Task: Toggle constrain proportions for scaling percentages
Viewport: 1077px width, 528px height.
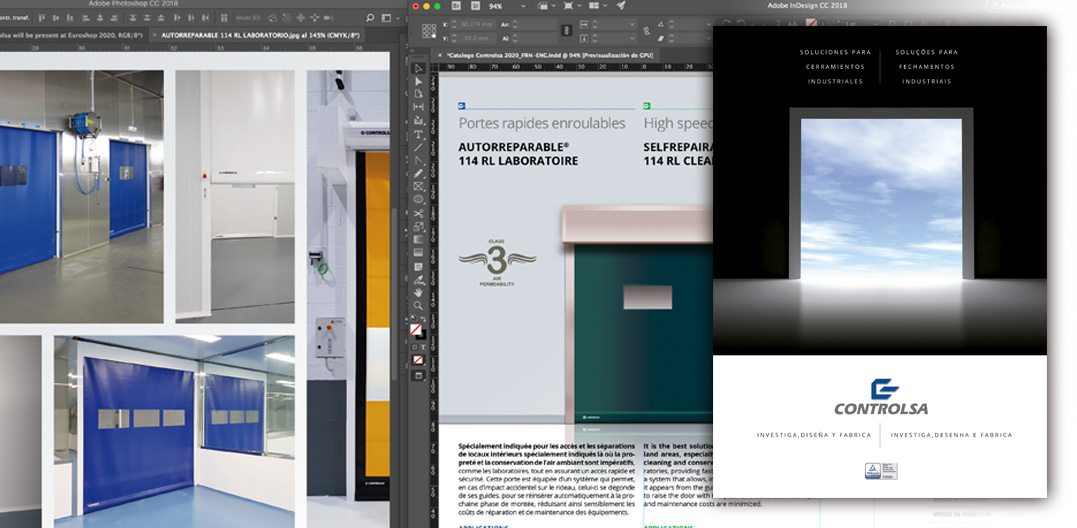Action: pos(646,31)
